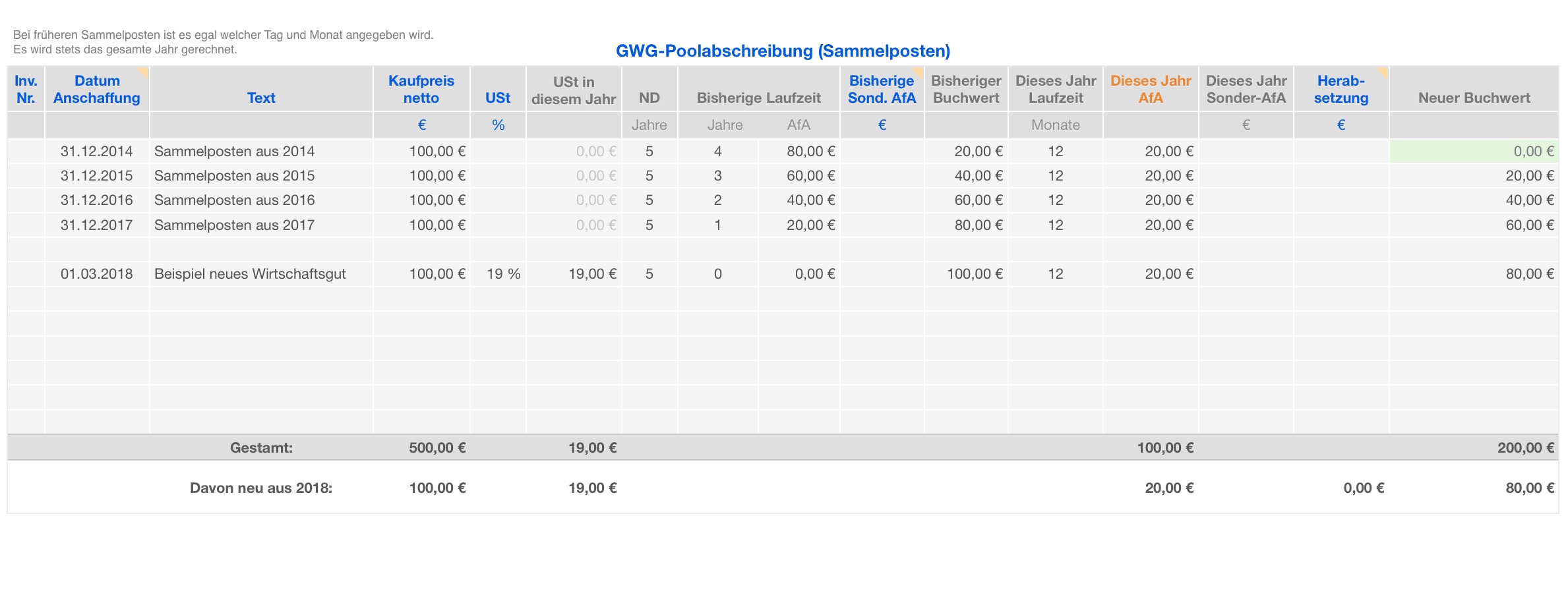This screenshot has width=1568, height=593.
Task: Click comment marker on Datum Anschaffung header
Action: point(143,72)
